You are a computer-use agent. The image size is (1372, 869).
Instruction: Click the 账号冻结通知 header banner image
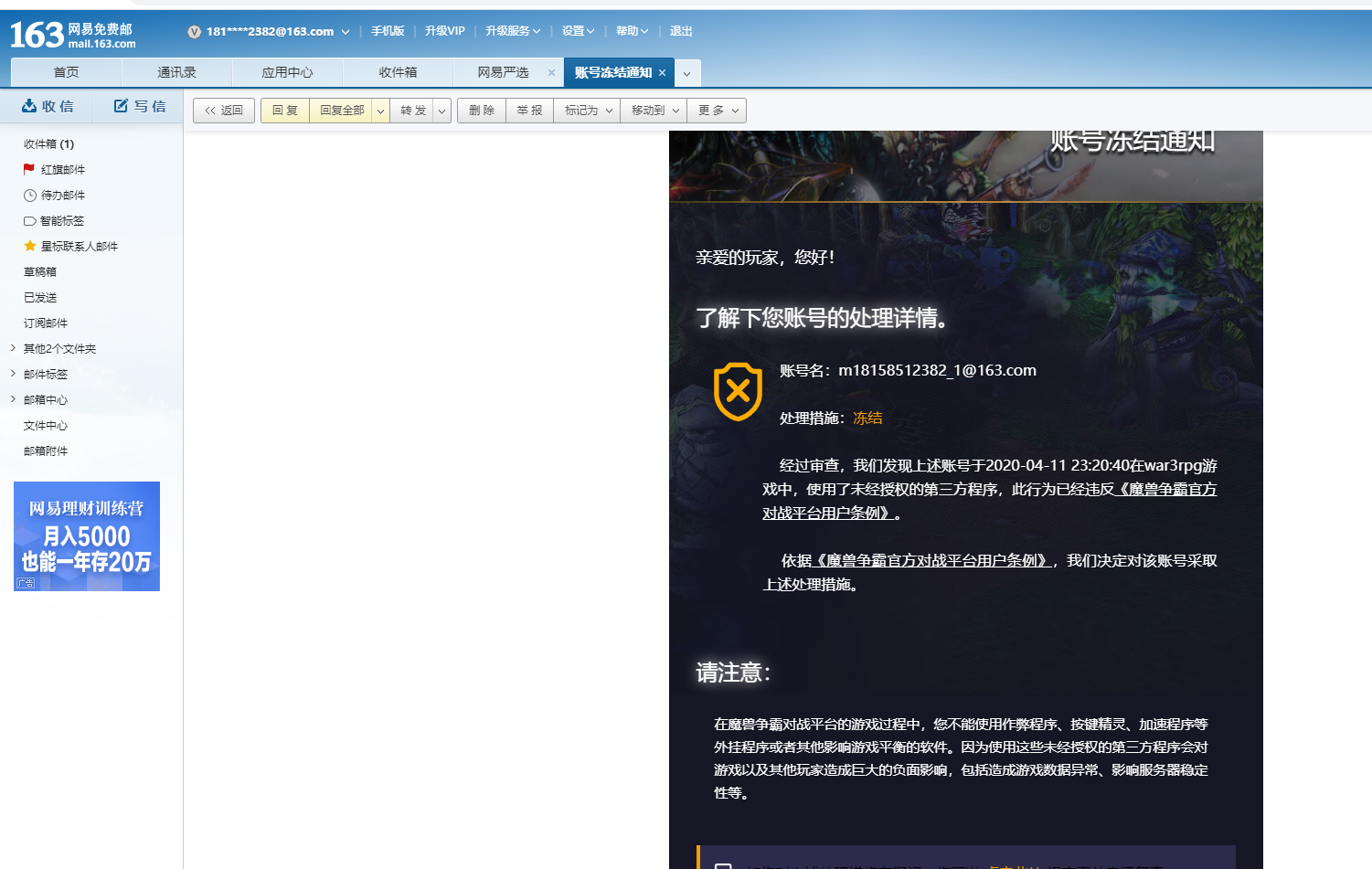(966, 165)
